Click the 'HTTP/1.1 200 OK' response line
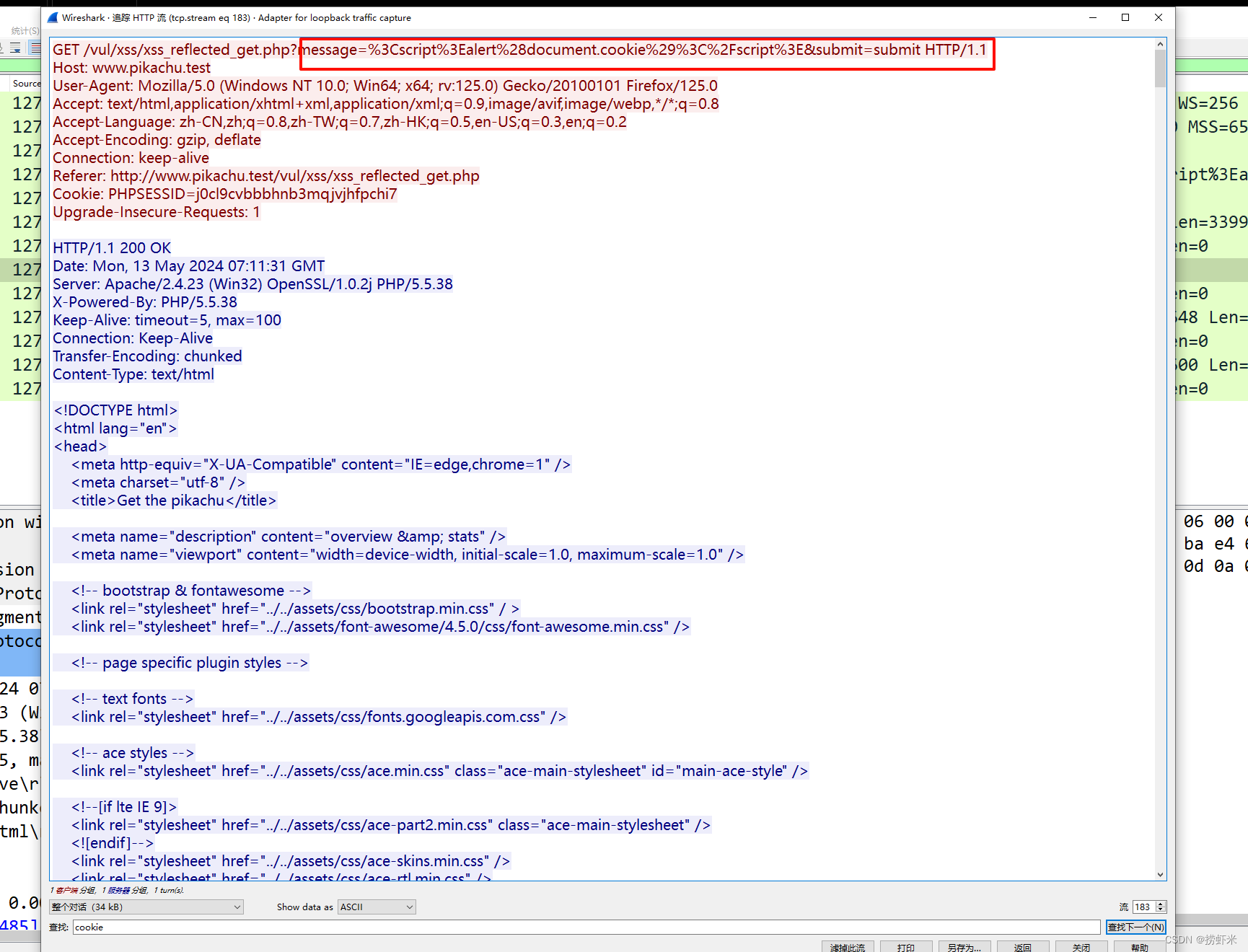1248x952 pixels. pos(112,248)
